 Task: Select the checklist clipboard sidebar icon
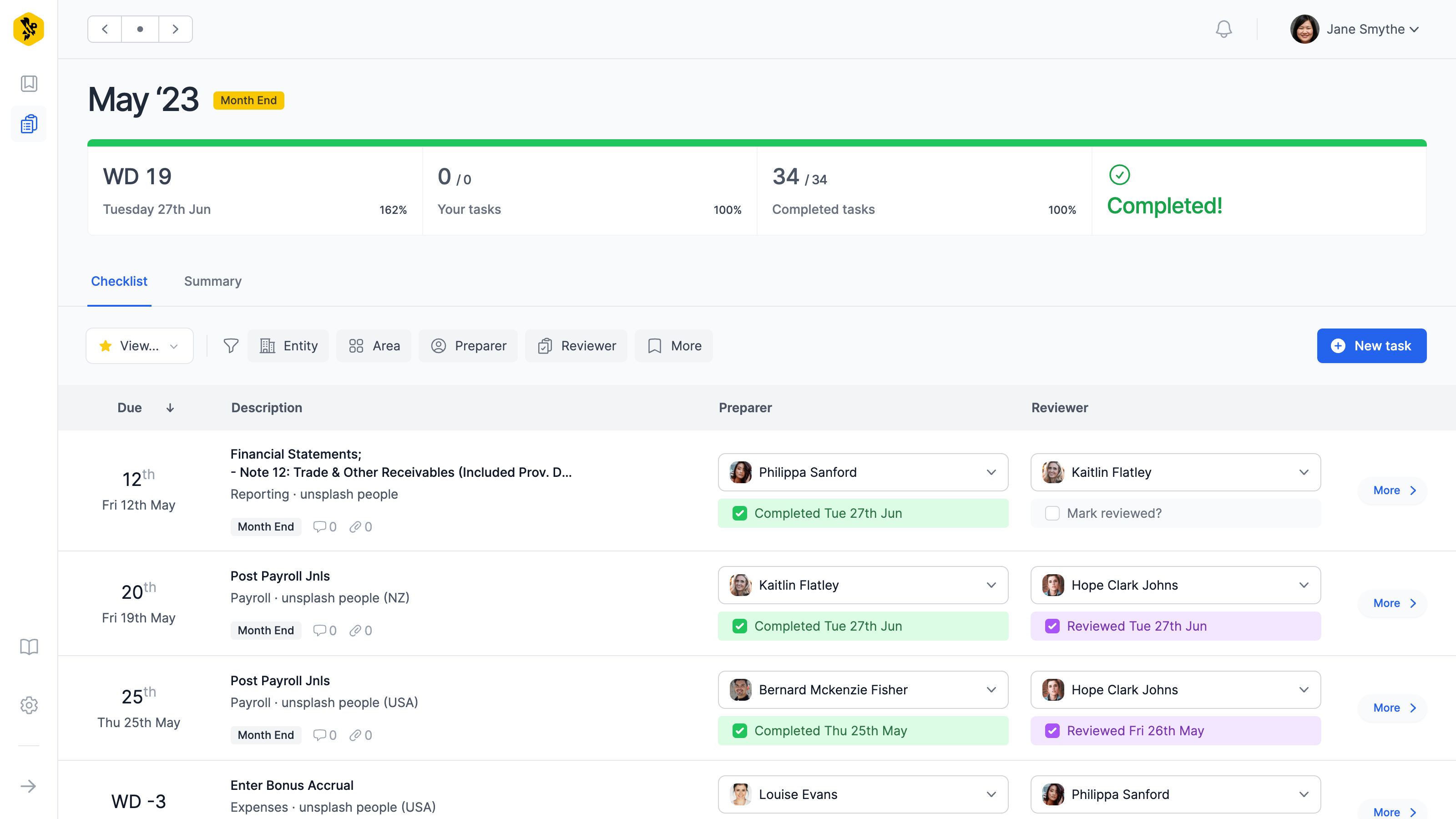[x=29, y=124]
